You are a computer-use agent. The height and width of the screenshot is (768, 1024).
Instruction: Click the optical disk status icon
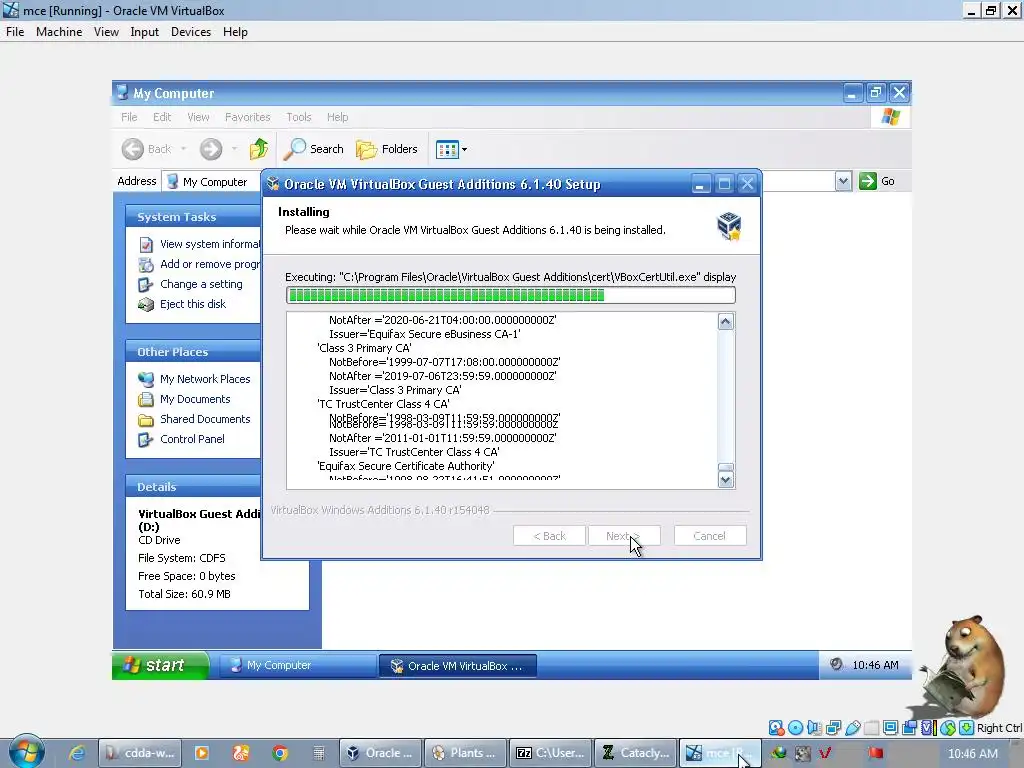795,728
